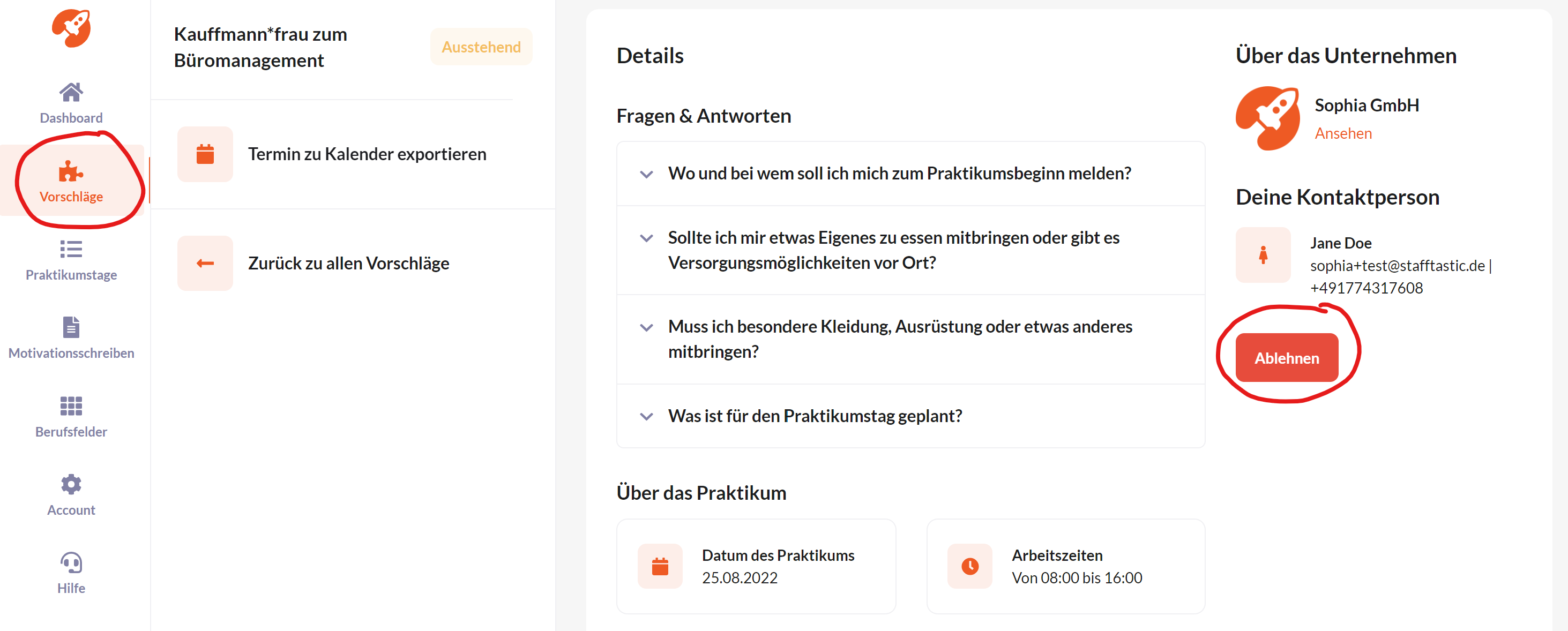The width and height of the screenshot is (1568, 631).
Task: Open the Hilfe headset icon
Action: click(71, 562)
